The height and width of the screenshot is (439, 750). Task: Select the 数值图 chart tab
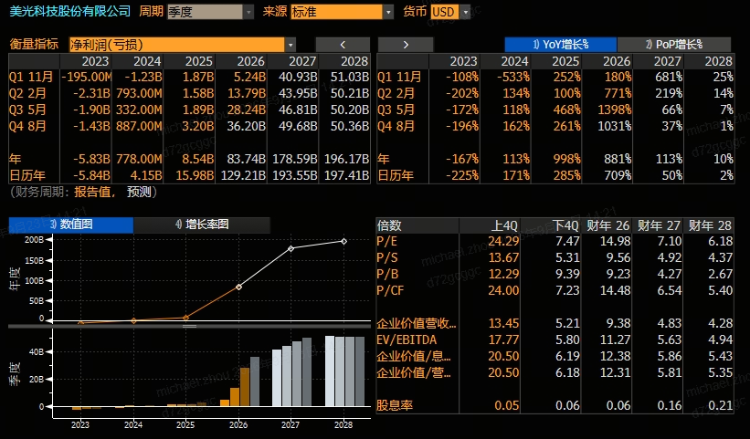pyautogui.click(x=71, y=224)
